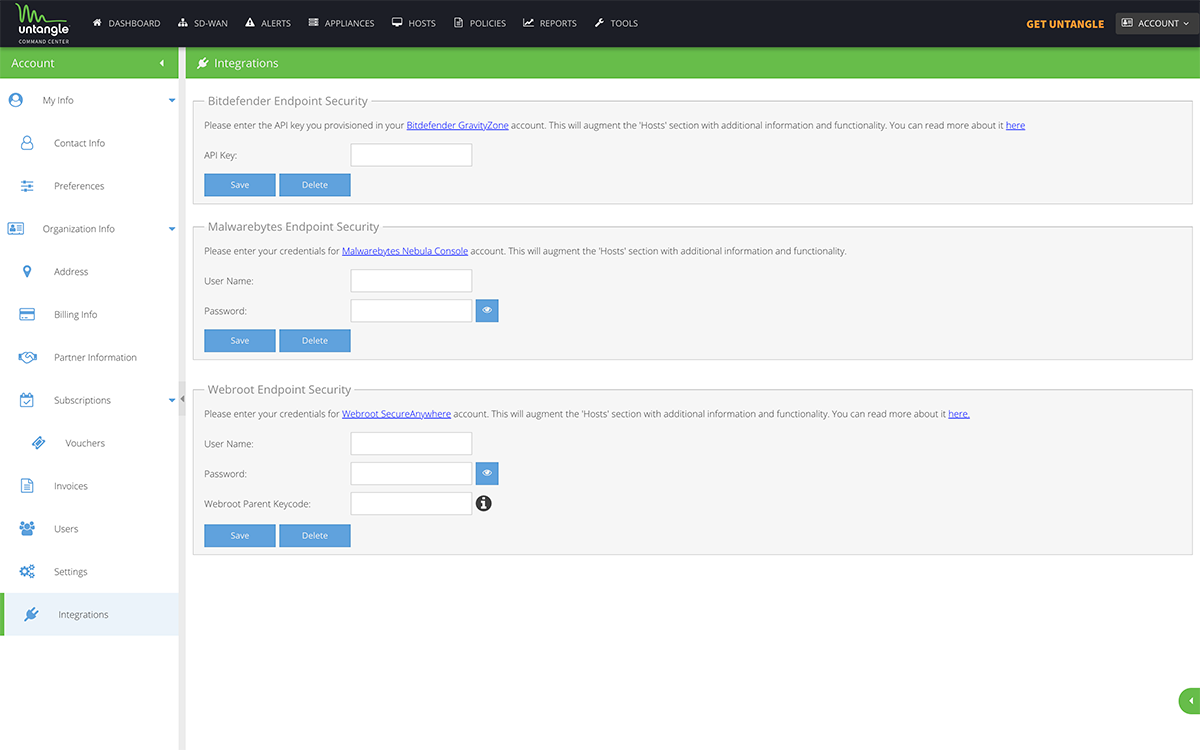Click the Webroot Parent Keycode info icon
The image size is (1200, 750).
point(484,504)
